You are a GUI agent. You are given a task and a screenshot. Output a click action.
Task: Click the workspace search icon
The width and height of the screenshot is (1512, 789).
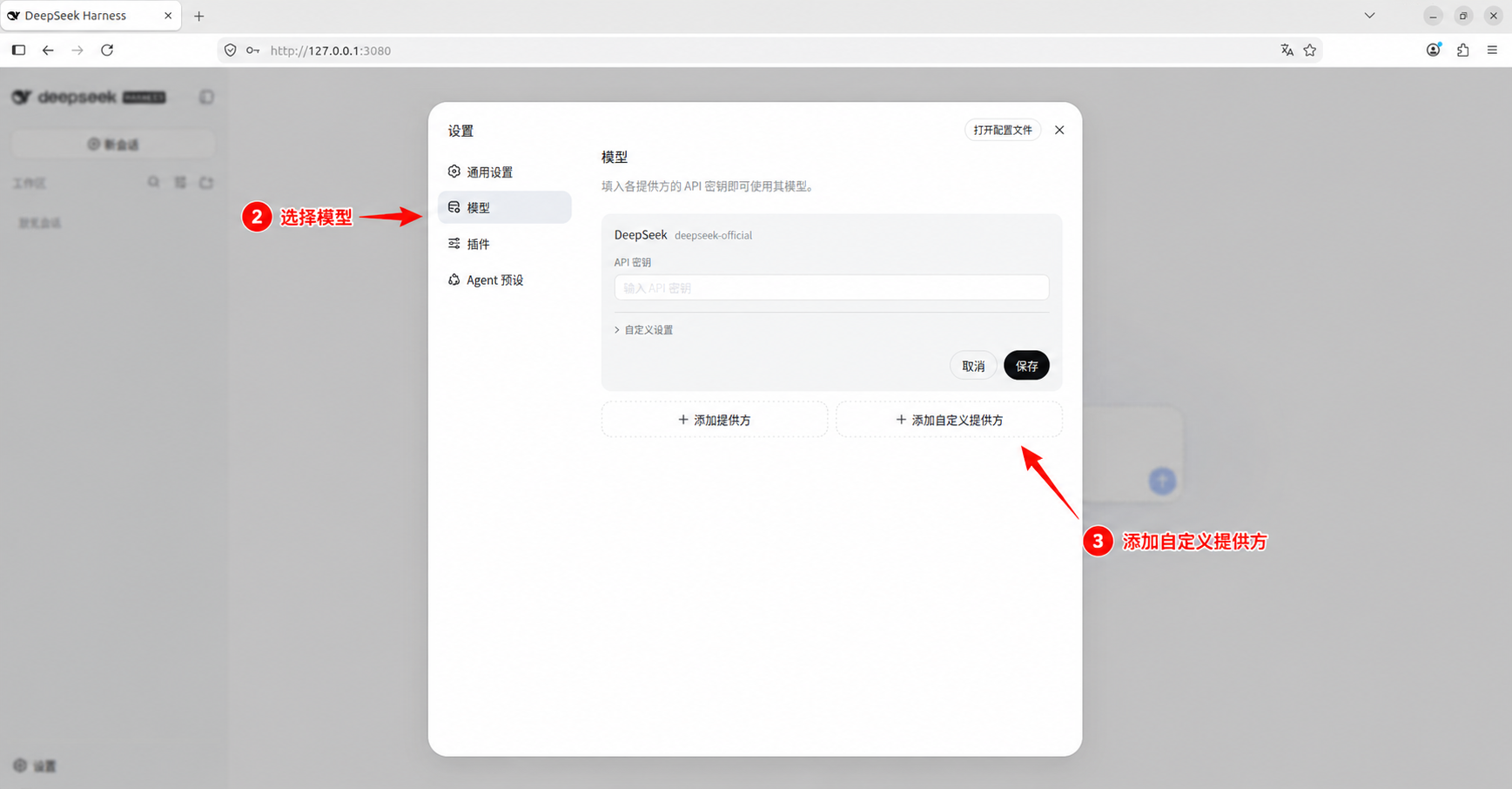tap(154, 183)
